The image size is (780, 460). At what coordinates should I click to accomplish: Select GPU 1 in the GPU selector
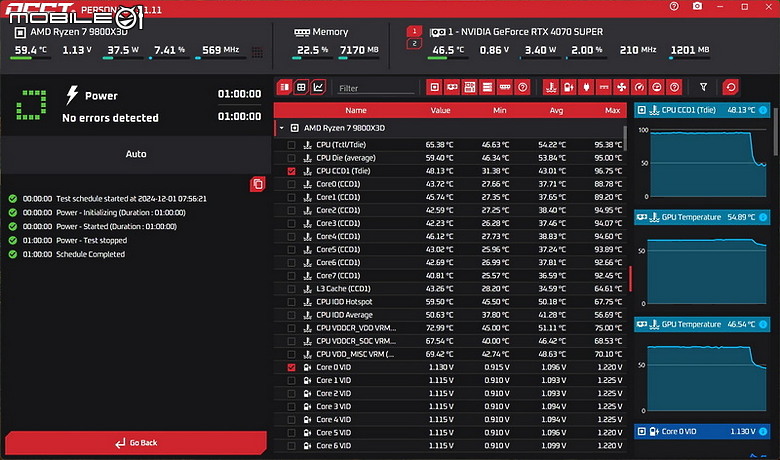[414, 31]
